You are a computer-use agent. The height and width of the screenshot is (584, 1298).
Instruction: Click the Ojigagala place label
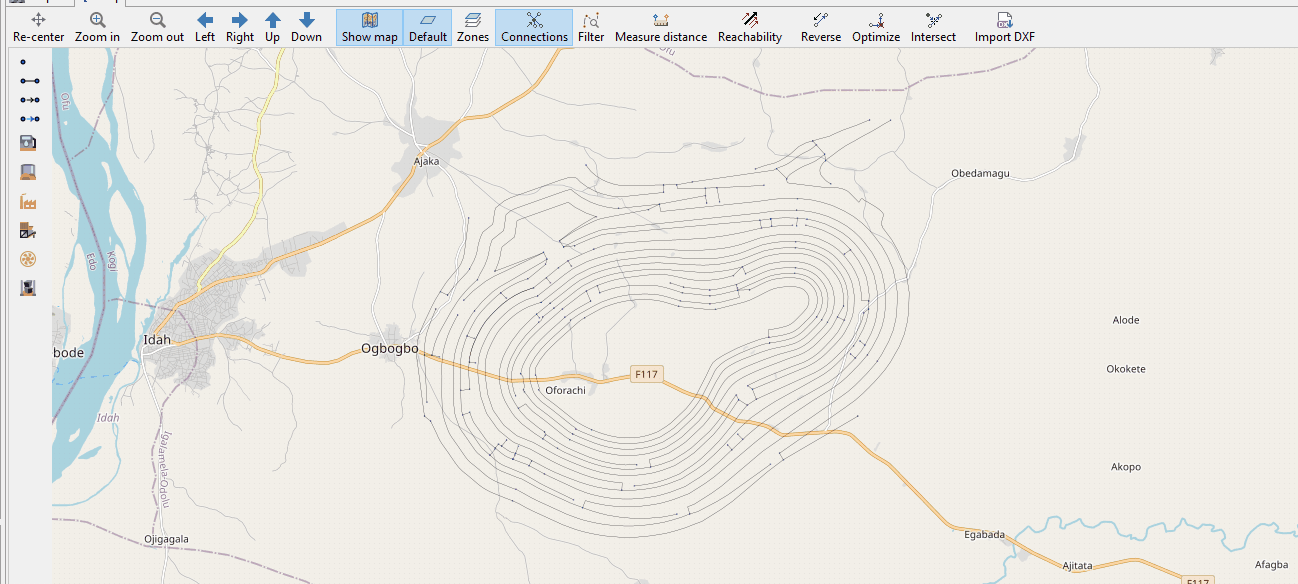coord(166,539)
